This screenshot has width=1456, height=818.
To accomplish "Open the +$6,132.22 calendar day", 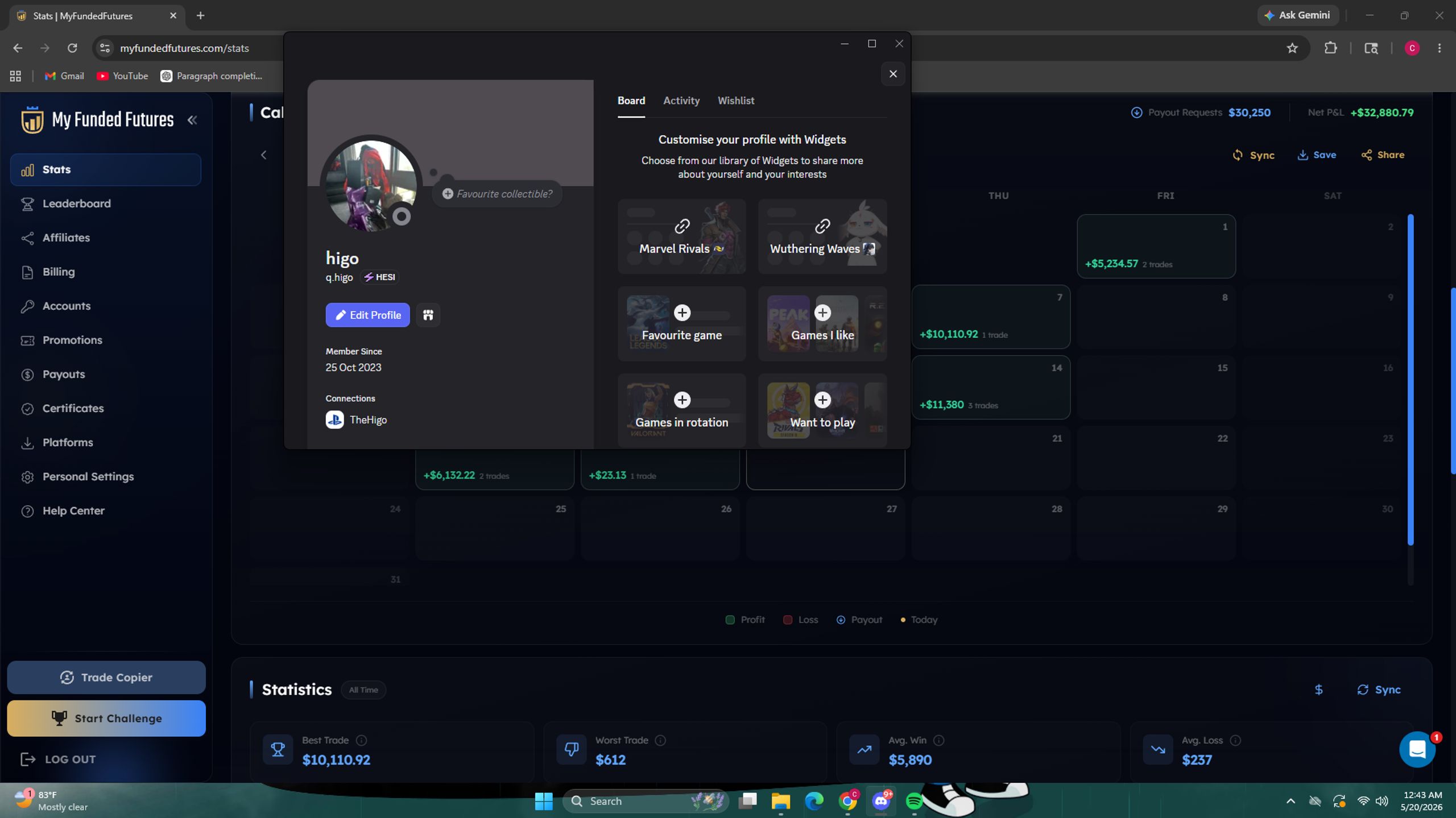I will pyautogui.click(x=495, y=470).
